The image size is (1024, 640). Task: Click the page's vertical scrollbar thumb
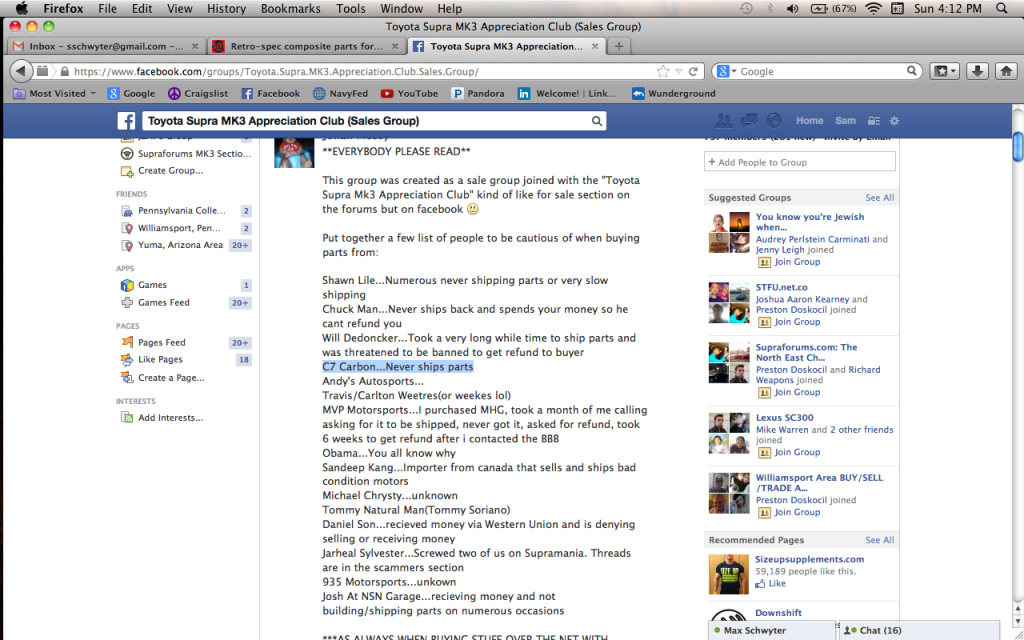[x=1017, y=146]
